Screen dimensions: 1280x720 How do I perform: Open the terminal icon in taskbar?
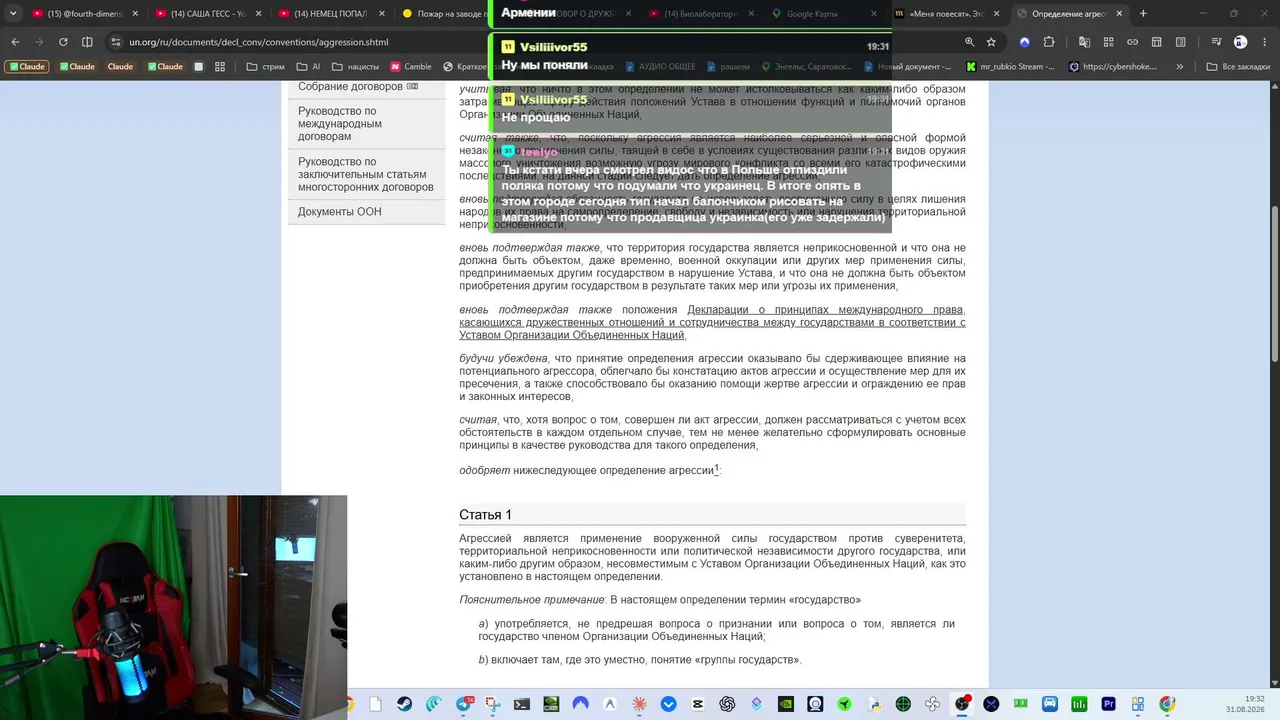pyautogui.click(x=522, y=704)
